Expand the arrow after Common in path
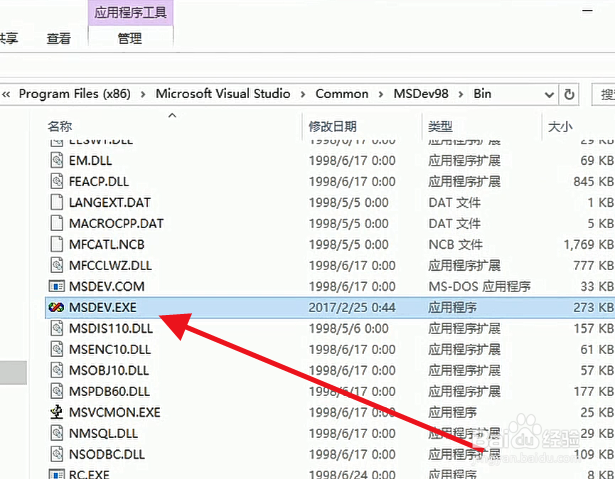This screenshot has height=479, width=615. coord(381,95)
